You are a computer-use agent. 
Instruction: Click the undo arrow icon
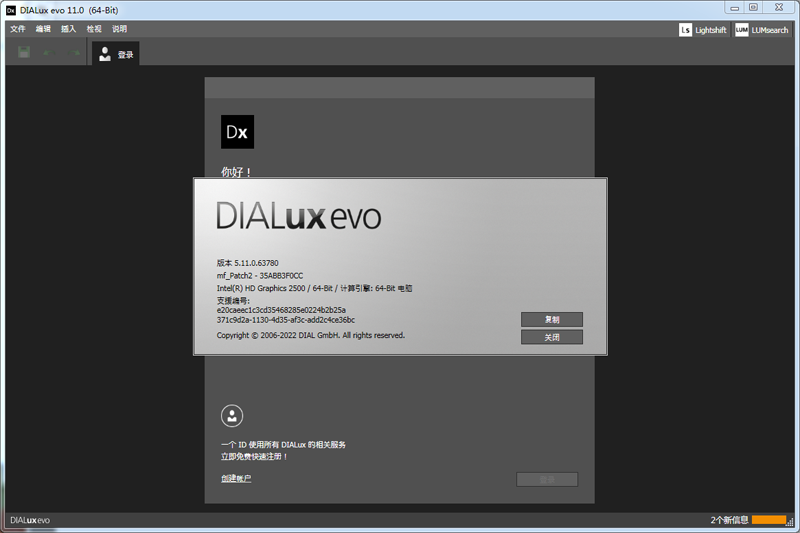pos(49,53)
